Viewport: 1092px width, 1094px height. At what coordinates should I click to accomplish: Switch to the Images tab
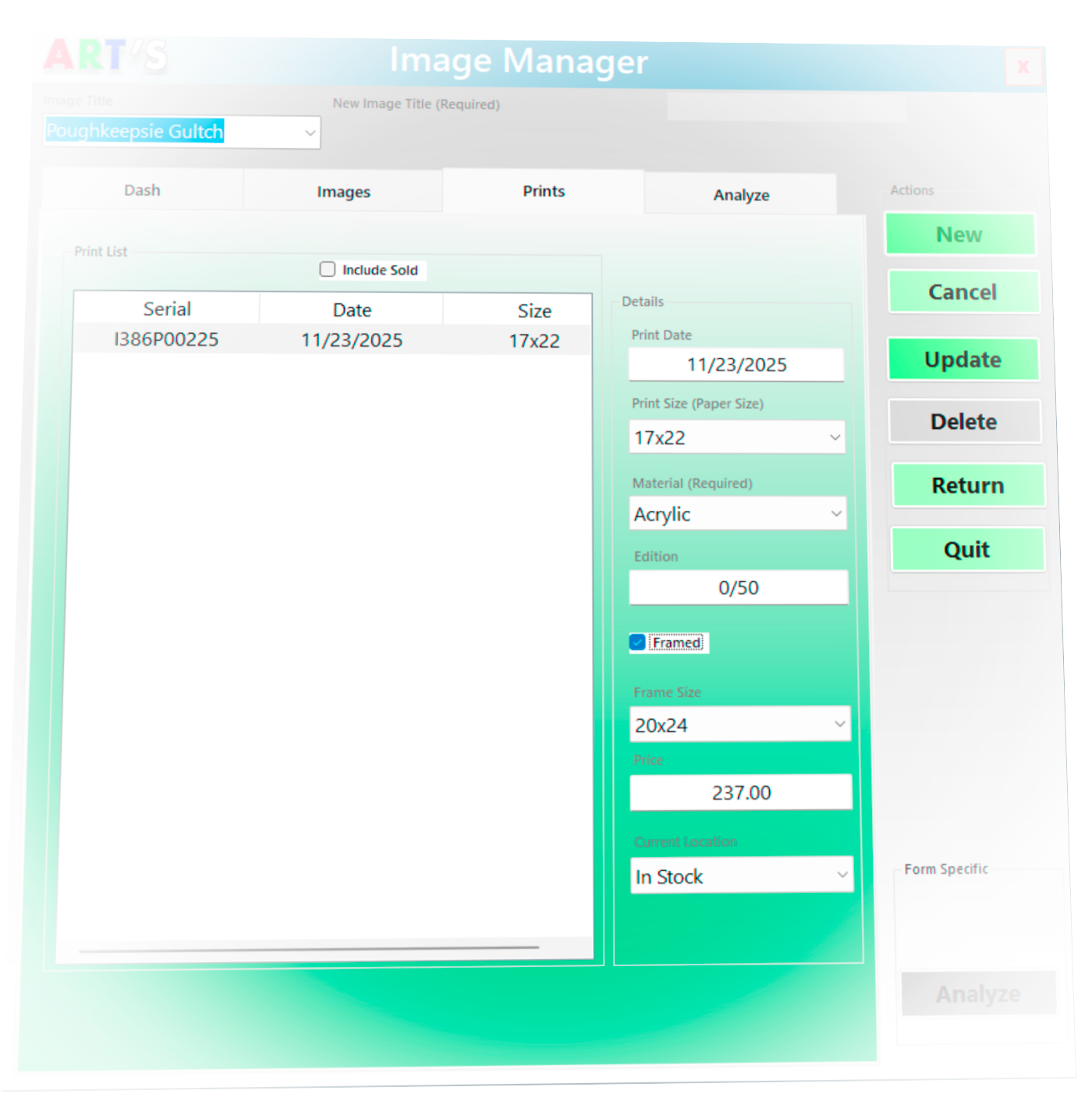coord(343,192)
